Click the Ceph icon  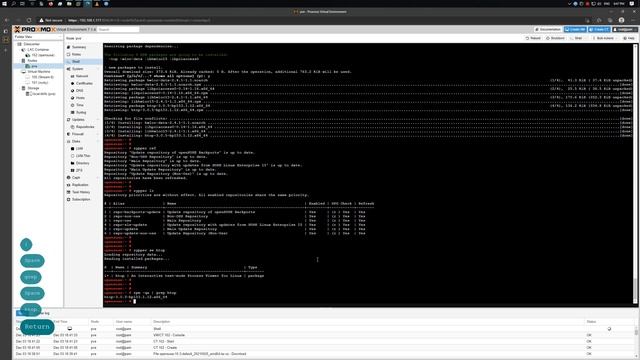tap(69, 178)
